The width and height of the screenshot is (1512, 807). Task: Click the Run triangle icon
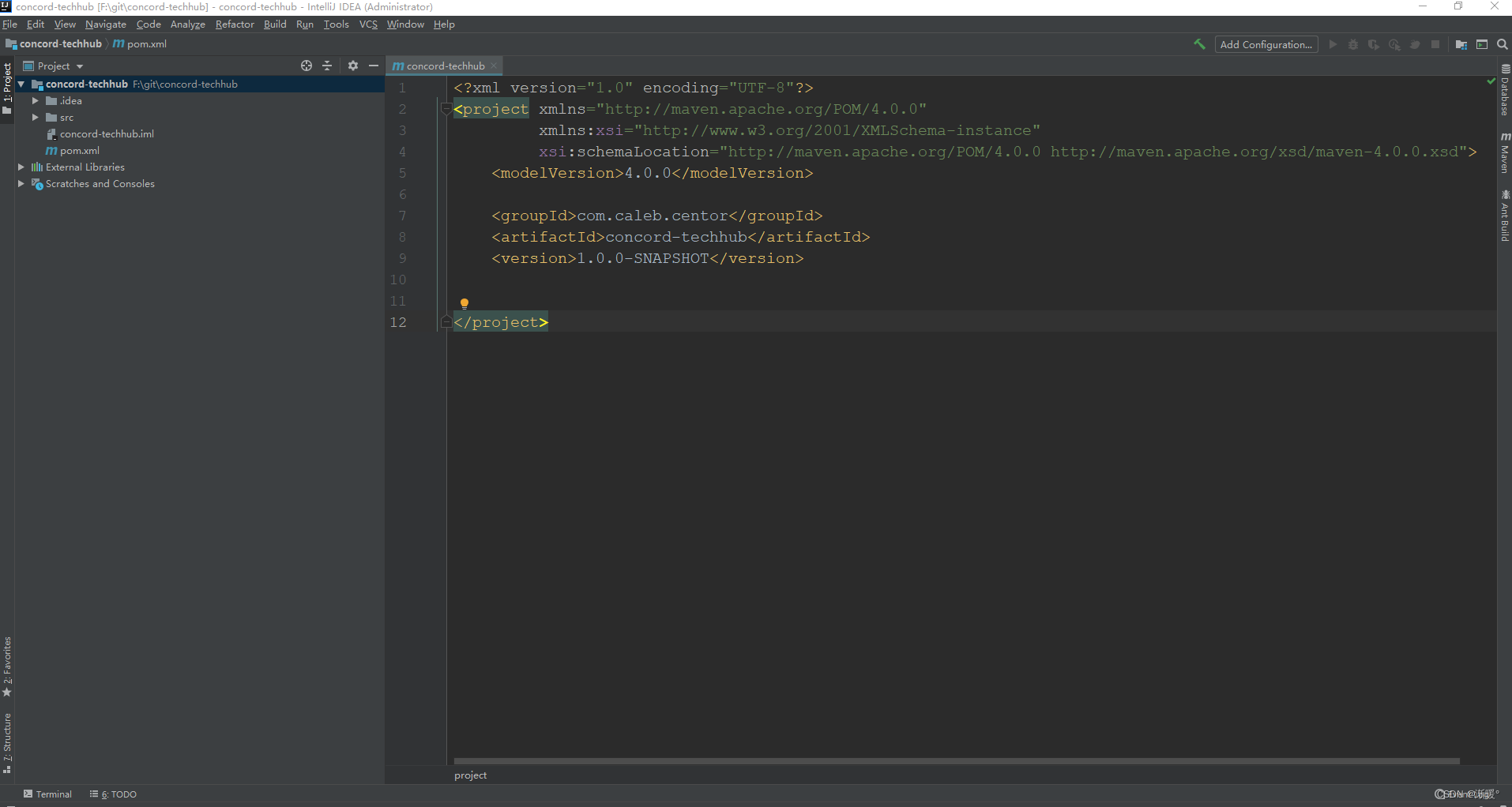1333,44
